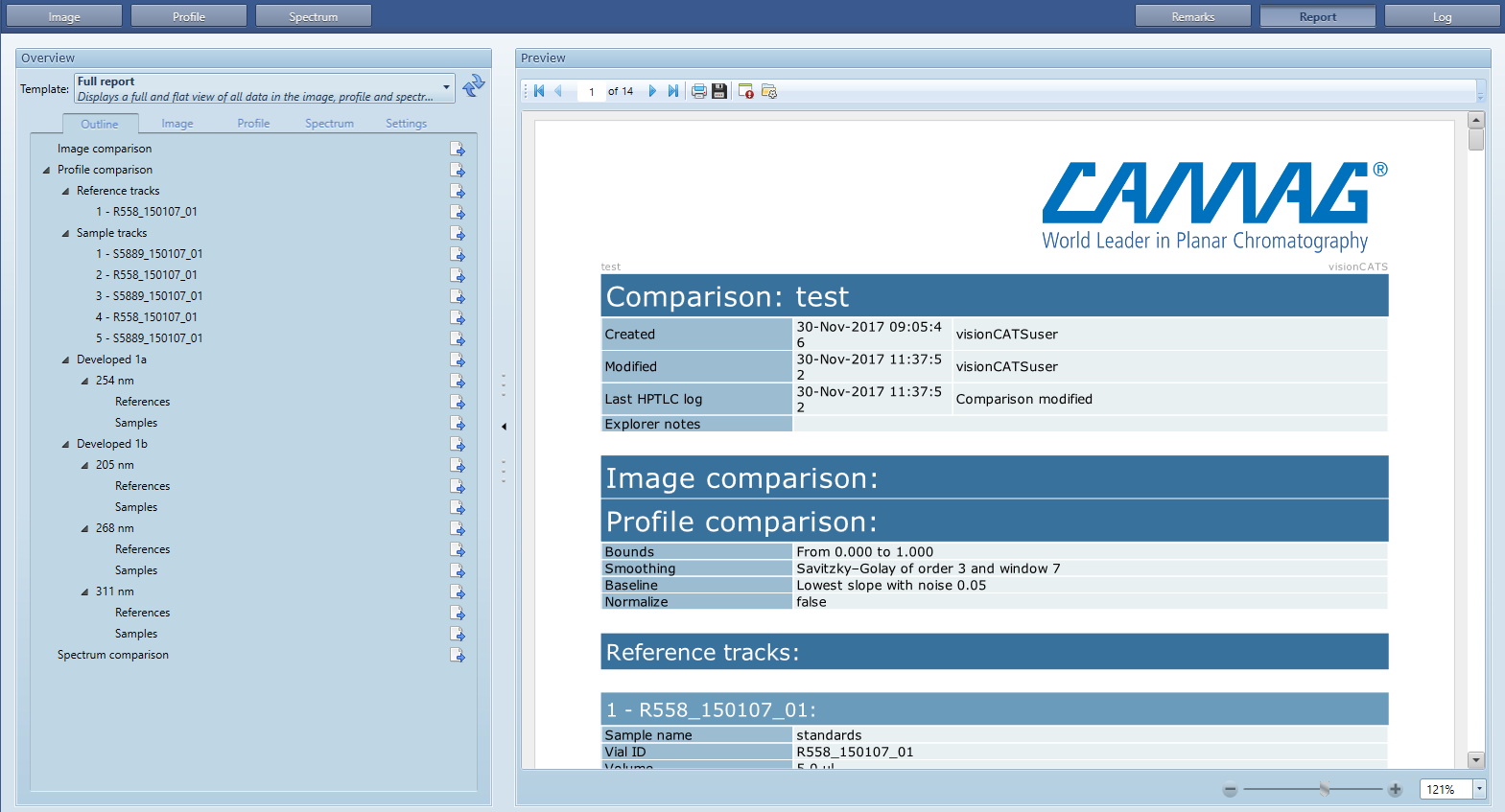
Task: Click go-to icon for 205 nm row
Action: tap(458, 465)
